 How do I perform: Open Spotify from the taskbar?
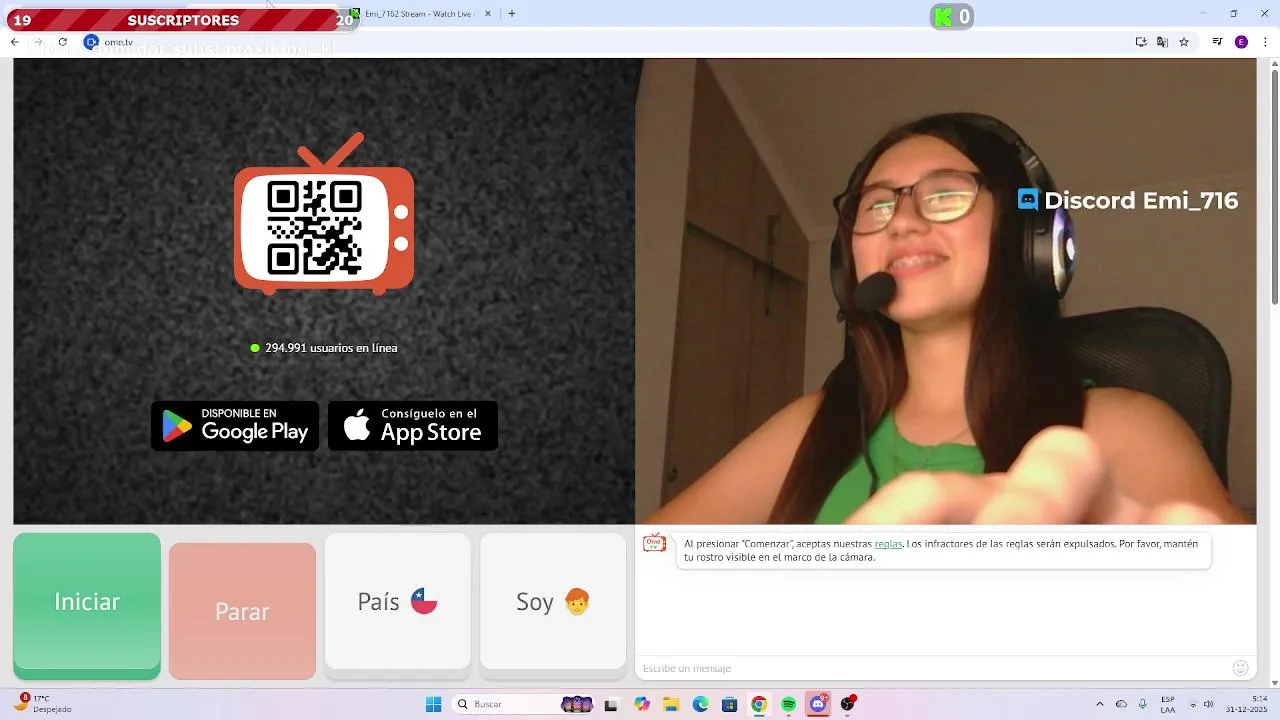pos(788,704)
